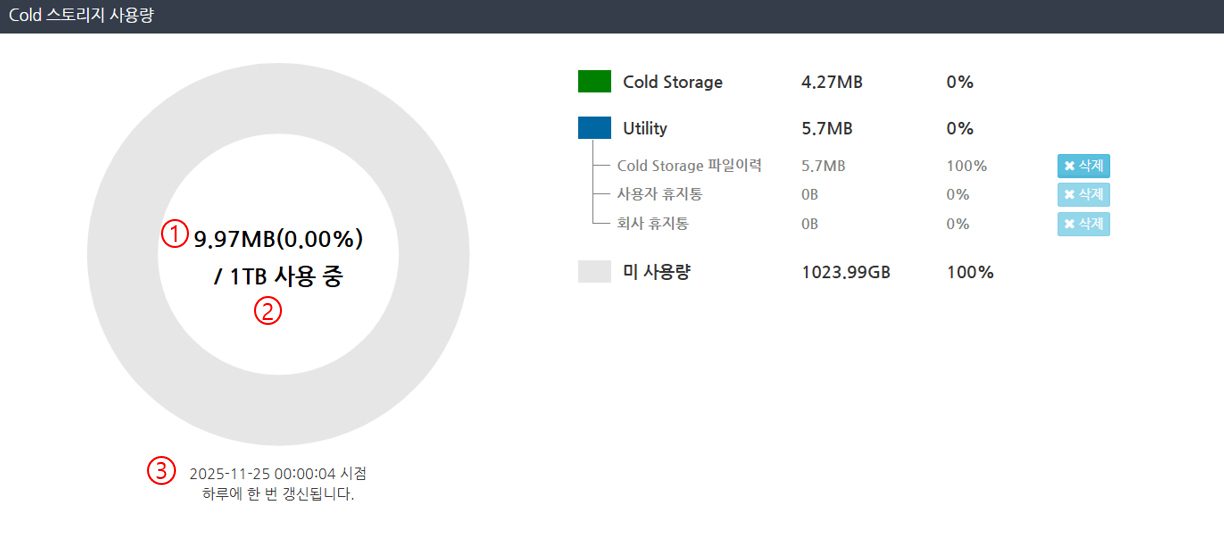
Task: Select the 사용자 휴지통 tree entry
Action: coord(659,195)
